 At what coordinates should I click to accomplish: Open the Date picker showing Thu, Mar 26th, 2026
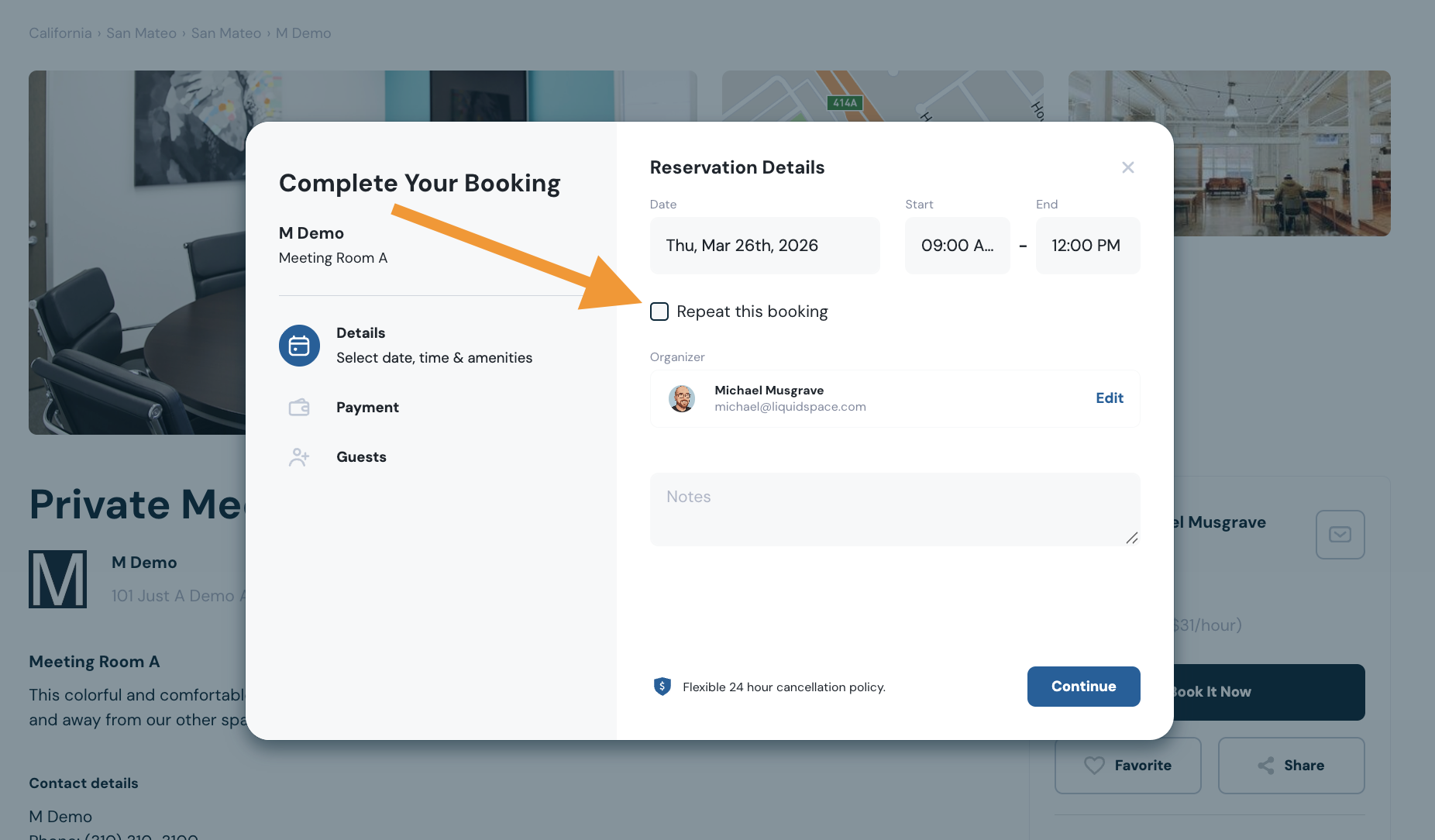pyautogui.click(x=765, y=246)
